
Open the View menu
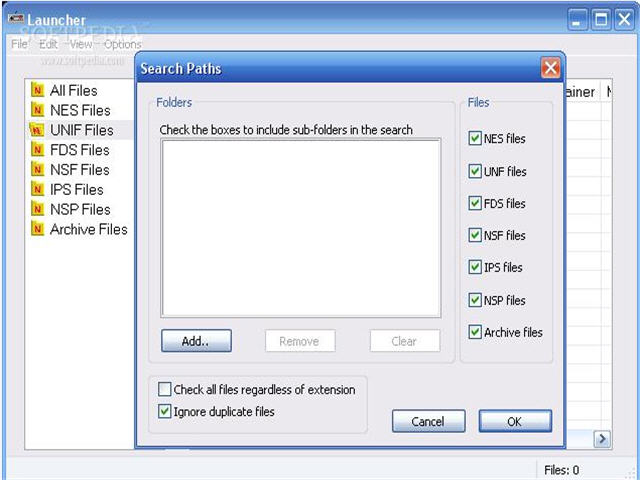81,44
